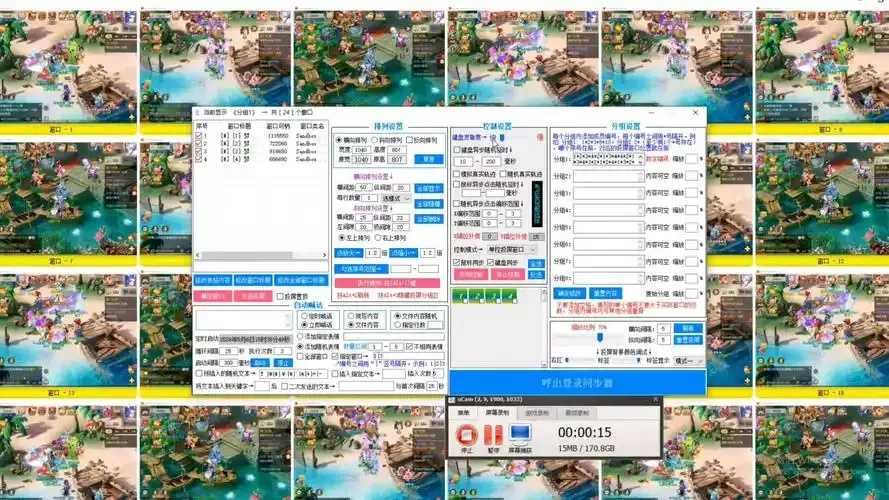Image resolution: width=889 pixels, height=500 pixels.
Task: Click the blue button beside the 横向间隔 value
Action: pyautogui.click(x=688, y=328)
